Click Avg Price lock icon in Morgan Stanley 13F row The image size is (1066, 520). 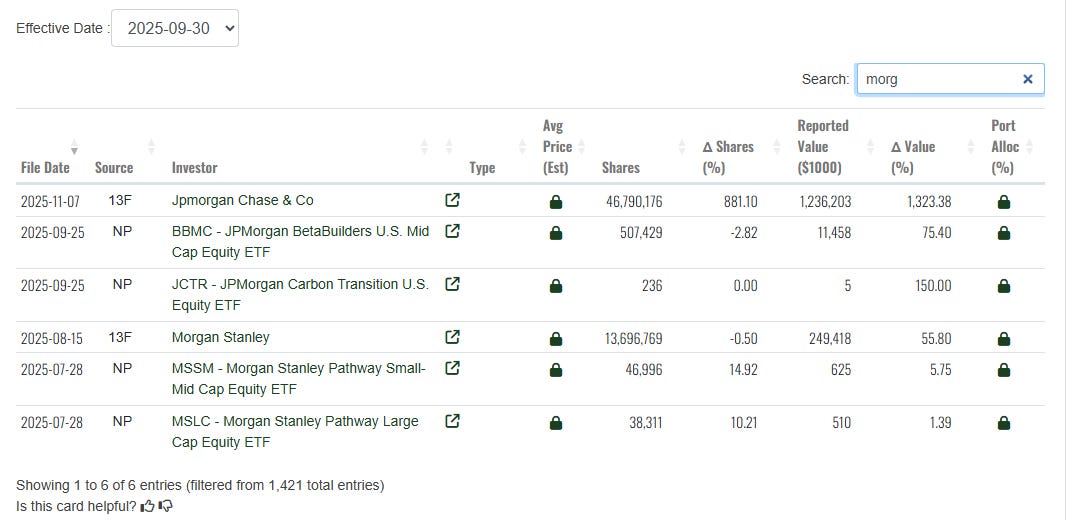(555, 339)
